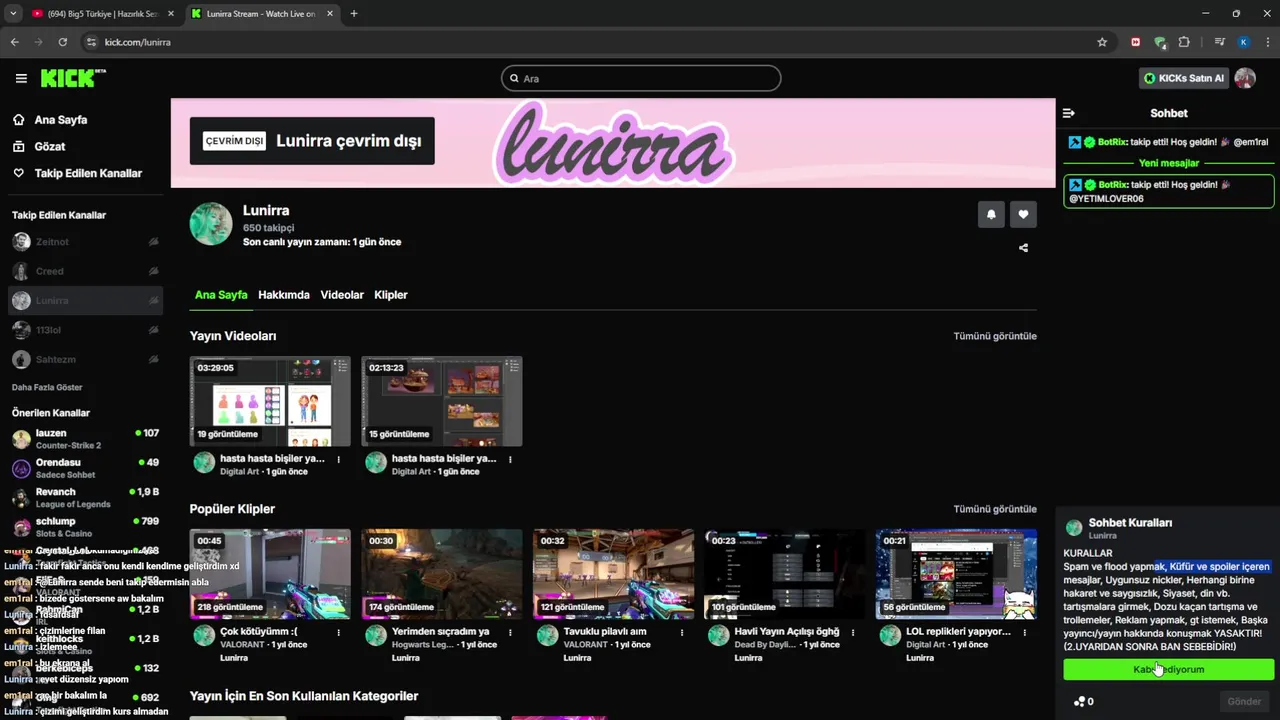The width and height of the screenshot is (1280, 720).
Task: Open Creed followed channel
Action: 85,271
